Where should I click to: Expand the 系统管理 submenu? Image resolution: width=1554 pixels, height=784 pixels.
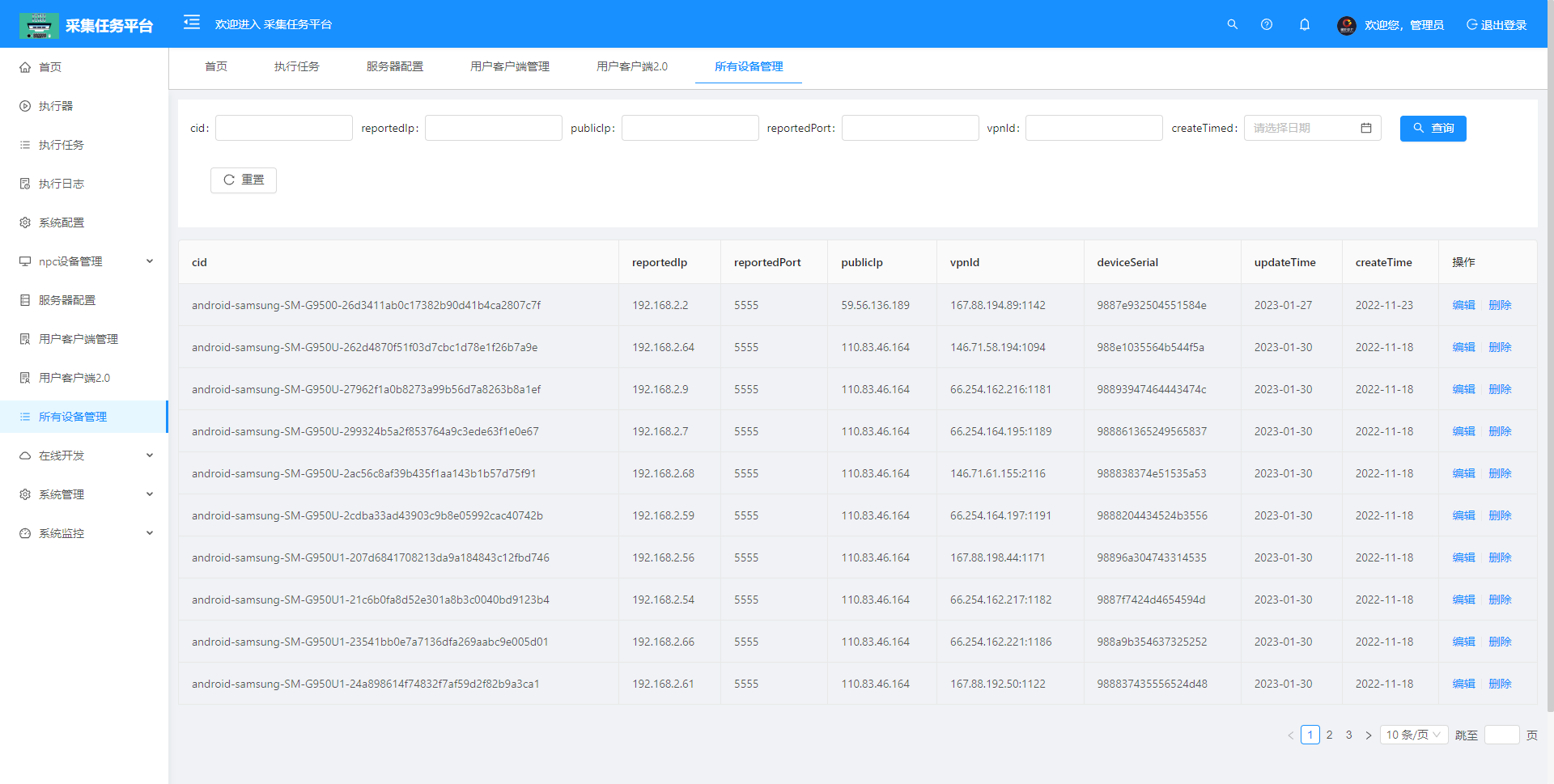[84, 494]
